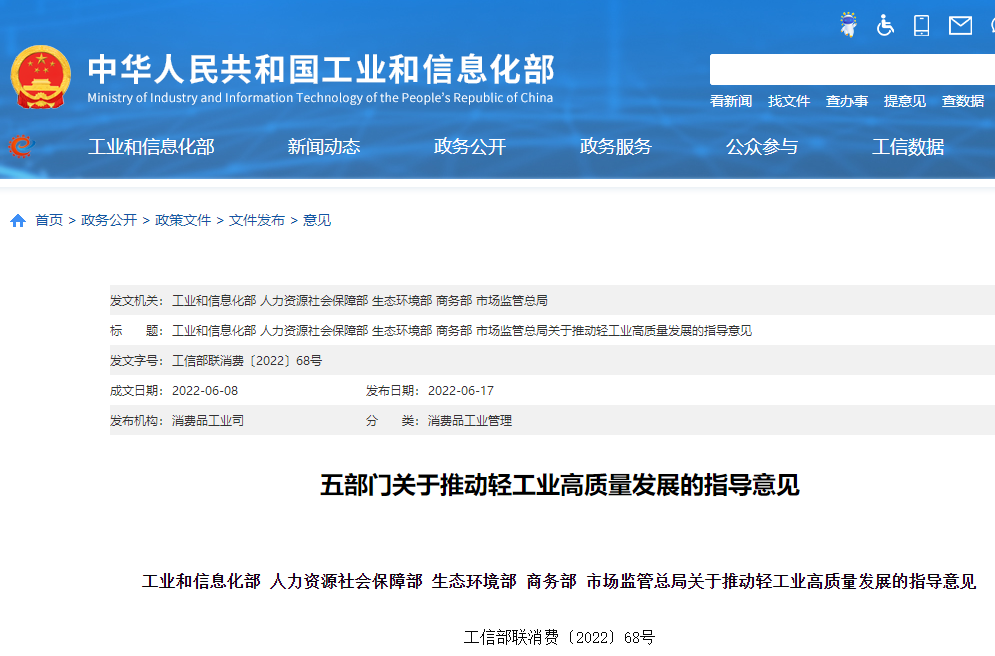
Task: Click the issuing agencies list in 发文机关 row
Action: tap(360, 301)
